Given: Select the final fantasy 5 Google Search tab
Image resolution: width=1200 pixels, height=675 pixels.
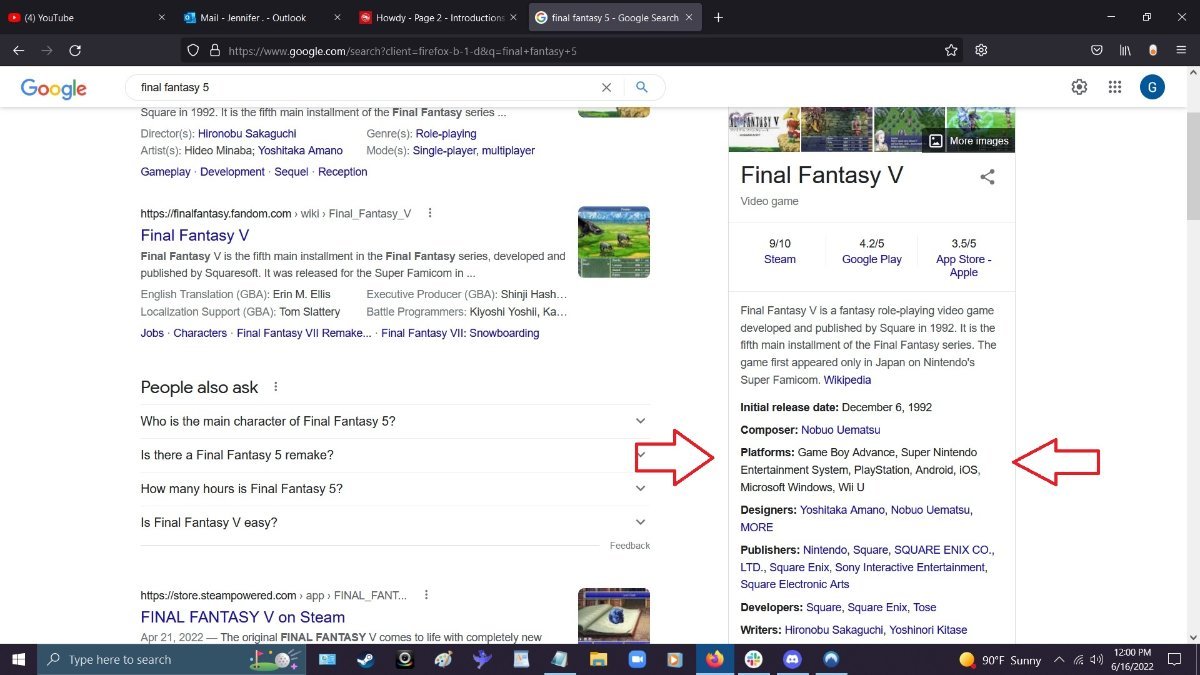Looking at the screenshot, I should 613,17.
